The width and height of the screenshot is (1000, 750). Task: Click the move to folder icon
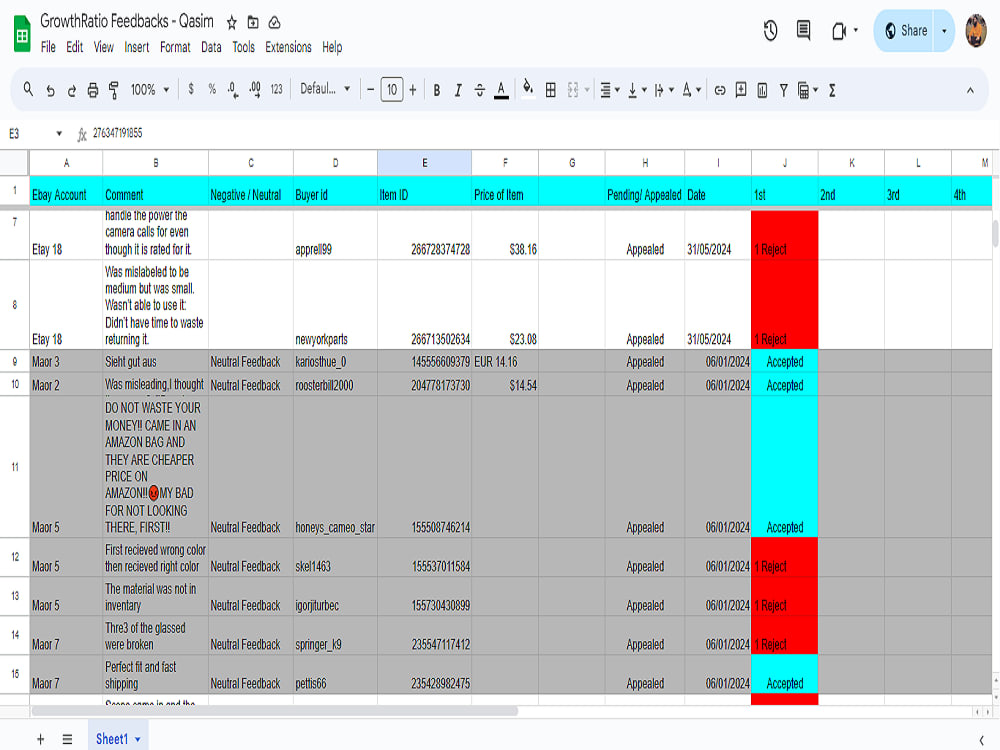coord(253,23)
